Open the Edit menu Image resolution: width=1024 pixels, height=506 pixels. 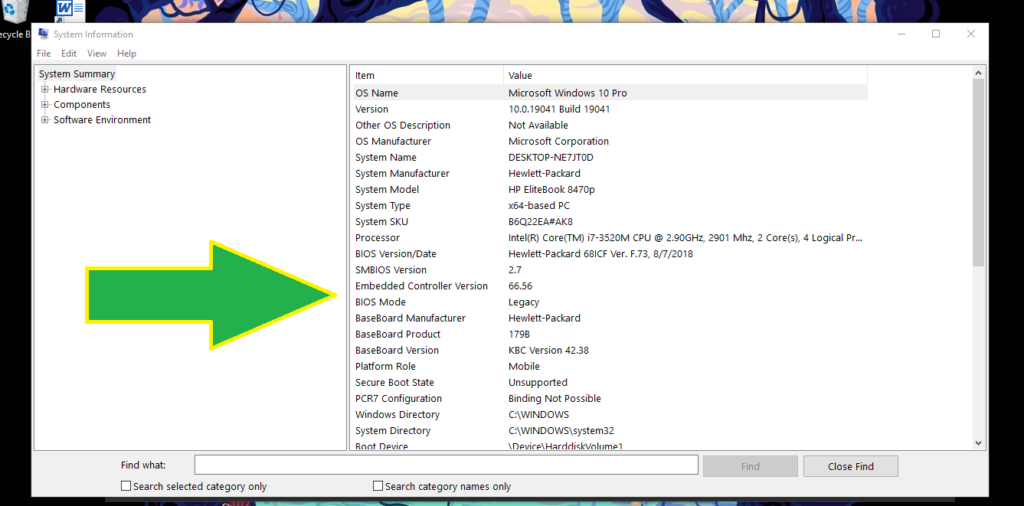[x=69, y=54]
